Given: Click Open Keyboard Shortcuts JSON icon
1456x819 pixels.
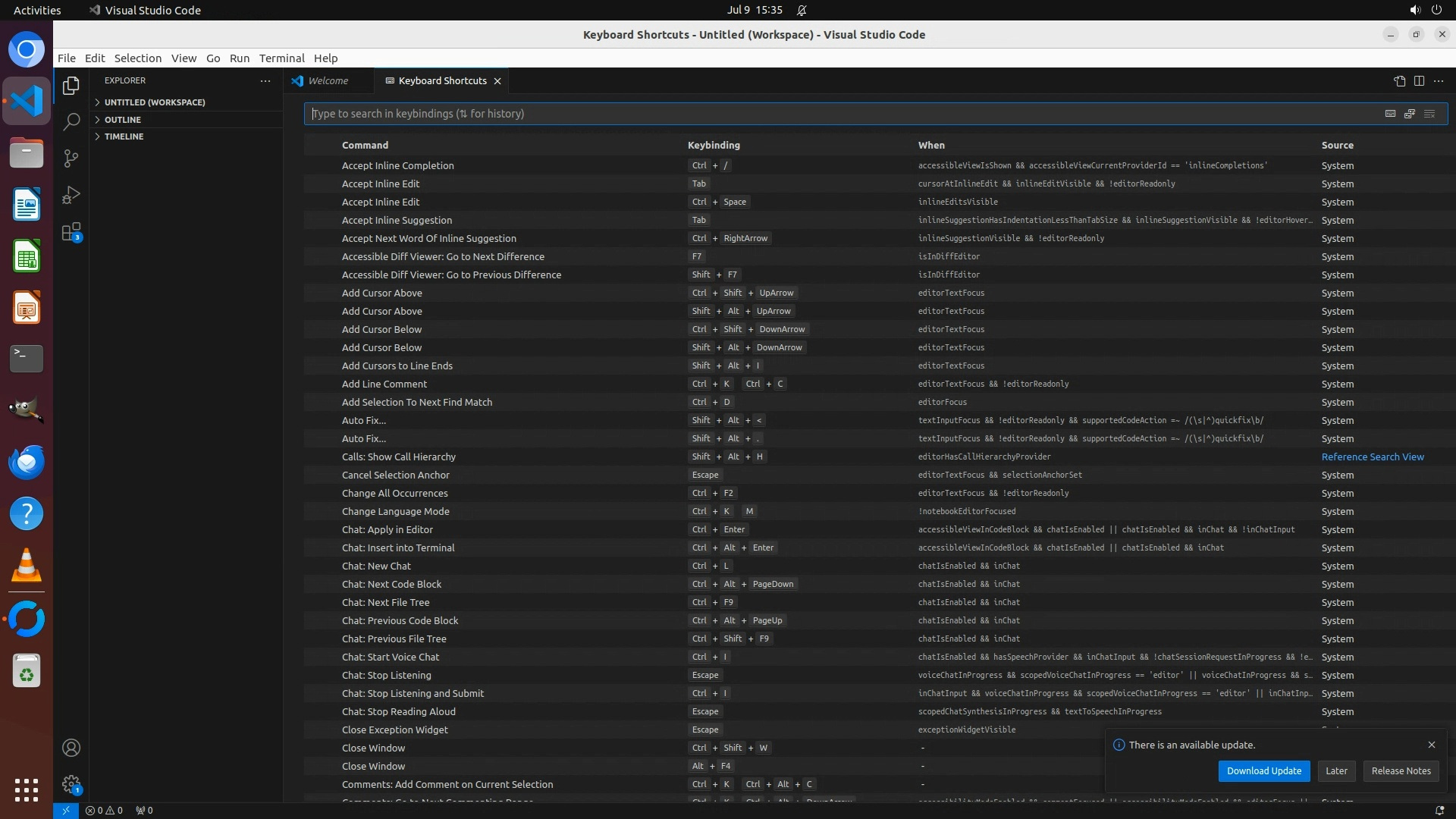Looking at the screenshot, I should coord(1399,81).
